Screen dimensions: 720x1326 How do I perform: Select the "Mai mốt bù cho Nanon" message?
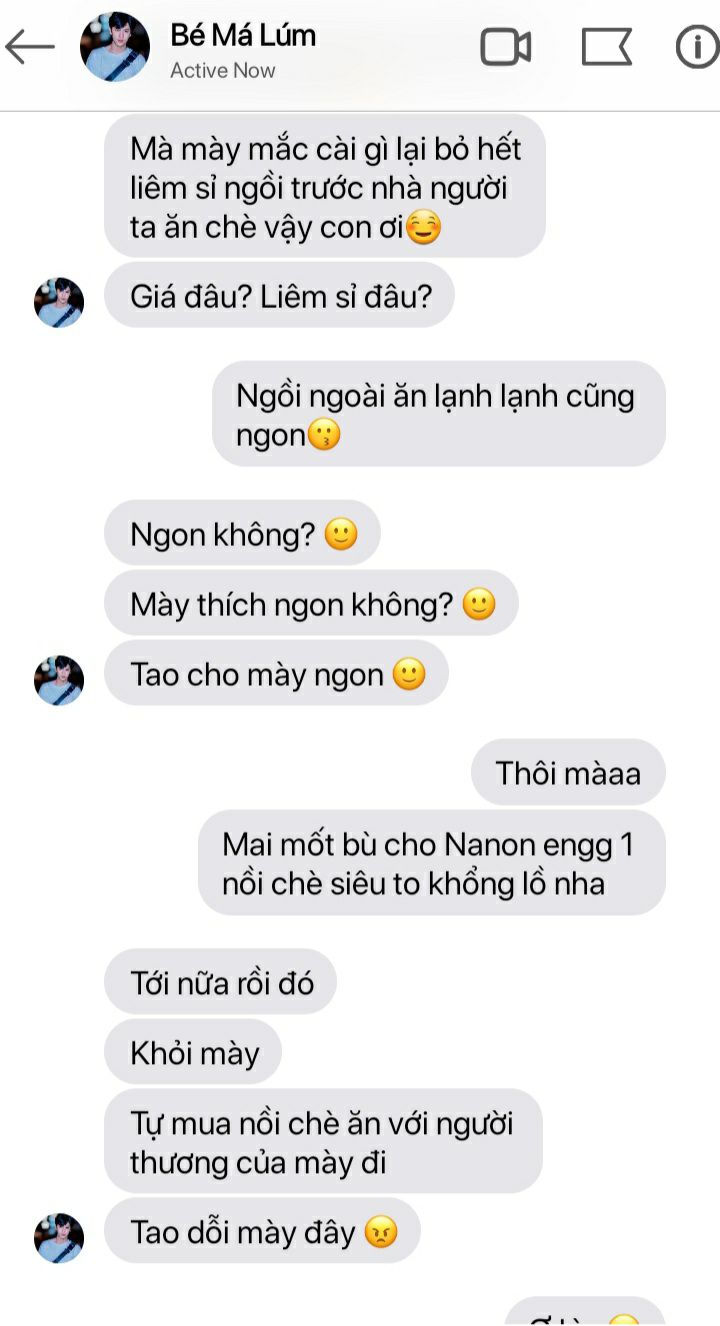click(432, 863)
